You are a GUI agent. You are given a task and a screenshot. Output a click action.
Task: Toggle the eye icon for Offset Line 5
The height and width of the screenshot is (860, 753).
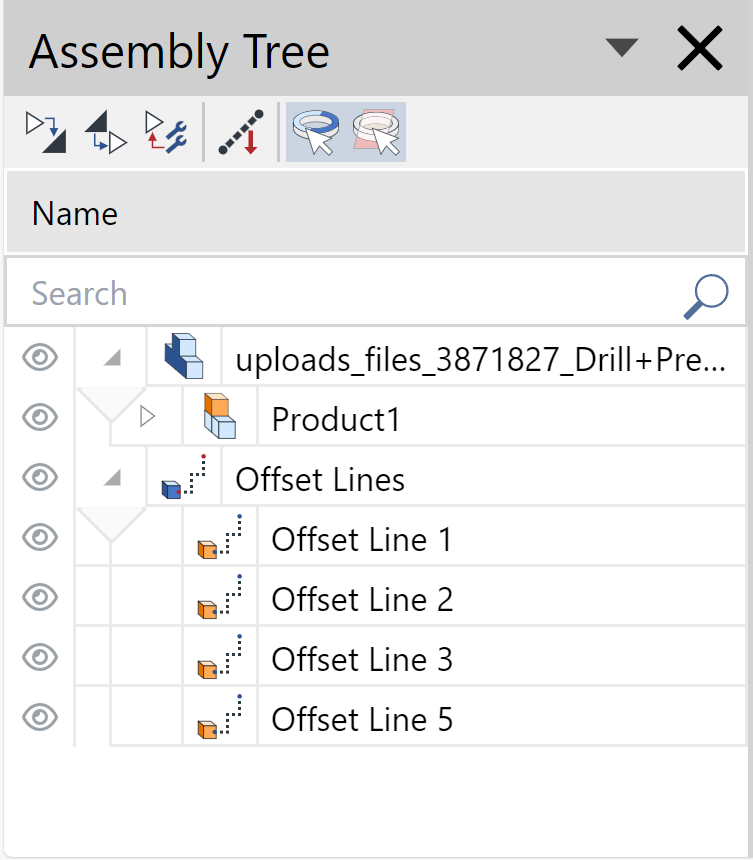(x=40, y=717)
